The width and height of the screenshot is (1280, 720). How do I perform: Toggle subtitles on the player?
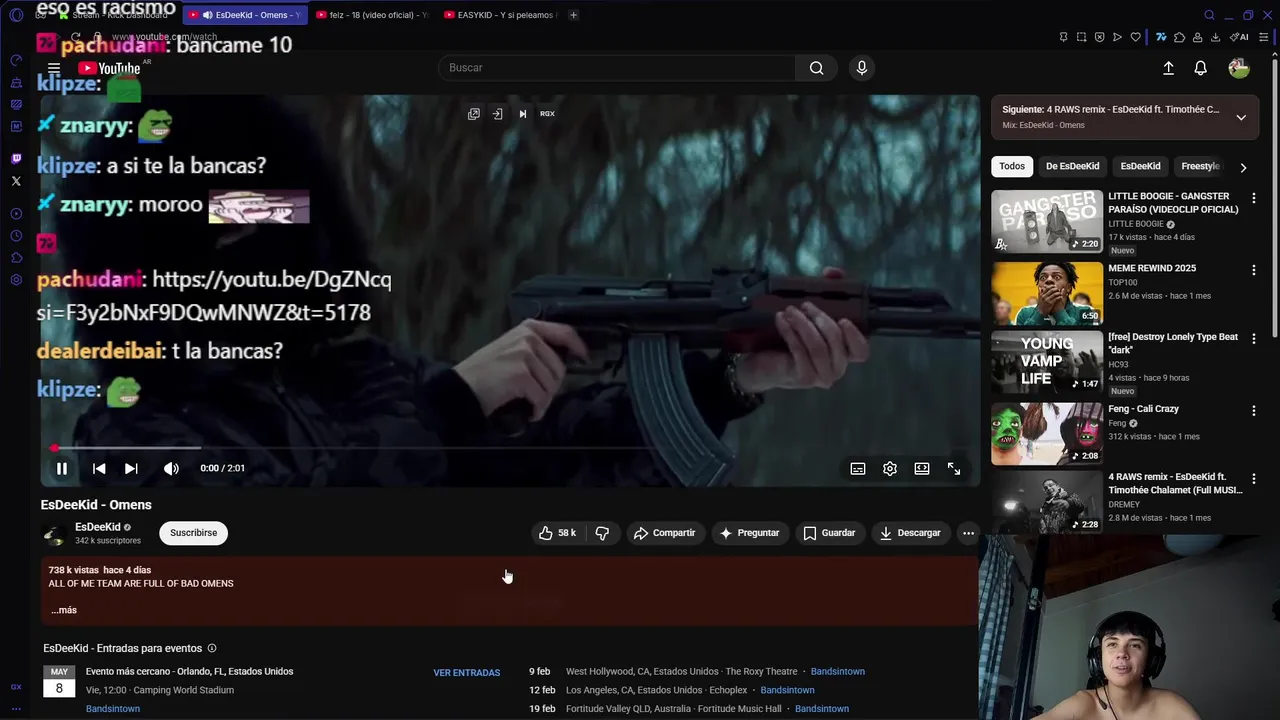click(x=858, y=468)
